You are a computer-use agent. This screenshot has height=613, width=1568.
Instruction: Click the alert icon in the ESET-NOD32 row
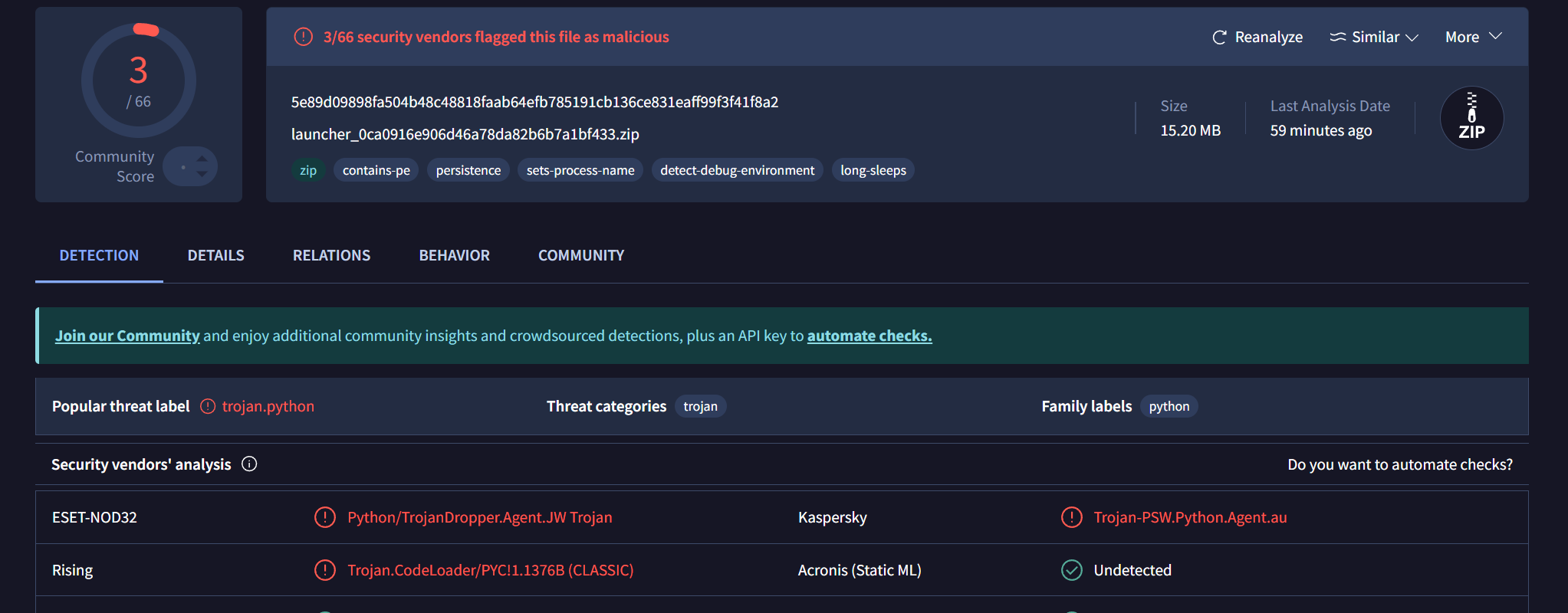(325, 517)
